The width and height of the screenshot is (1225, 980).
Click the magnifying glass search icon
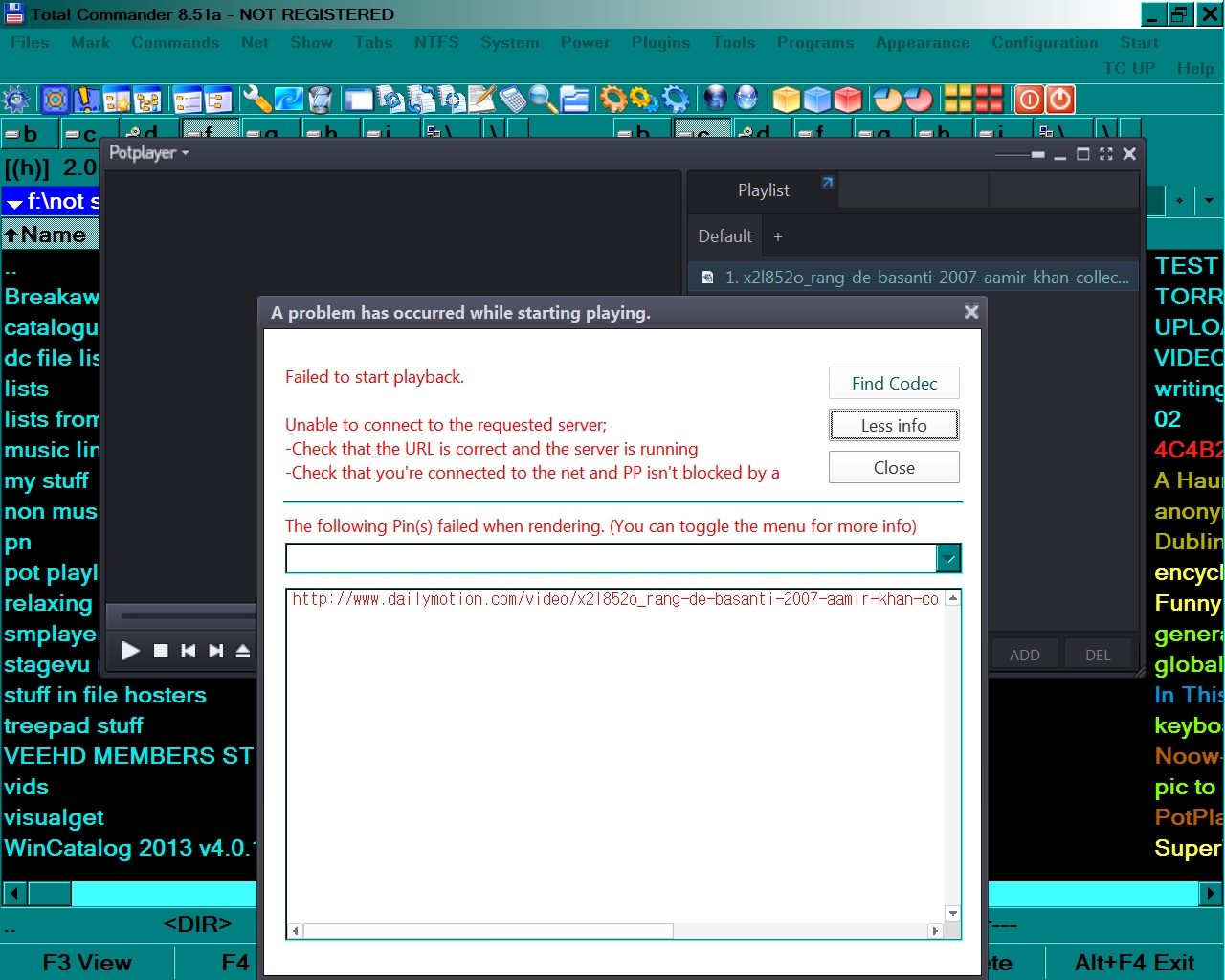coord(543,99)
